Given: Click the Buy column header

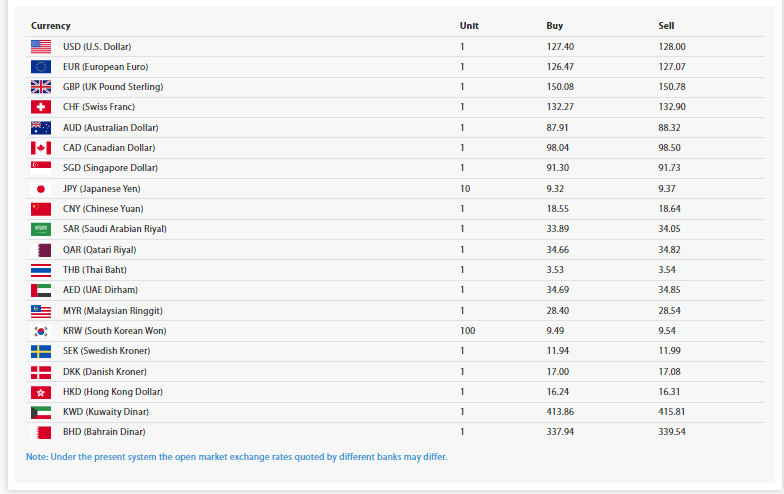Looking at the screenshot, I should (555, 25).
